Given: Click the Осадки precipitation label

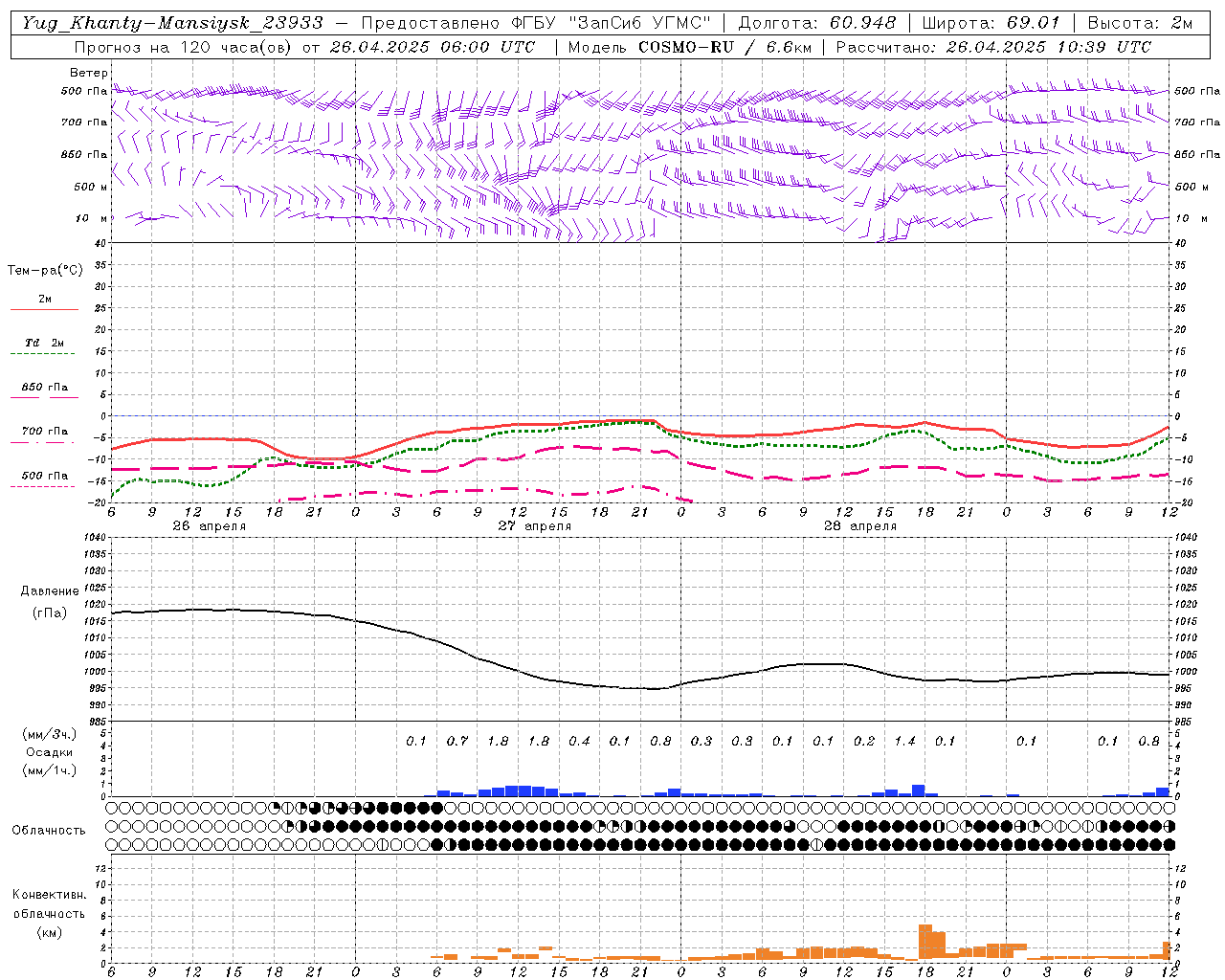Looking at the screenshot, I should coord(50,752).
